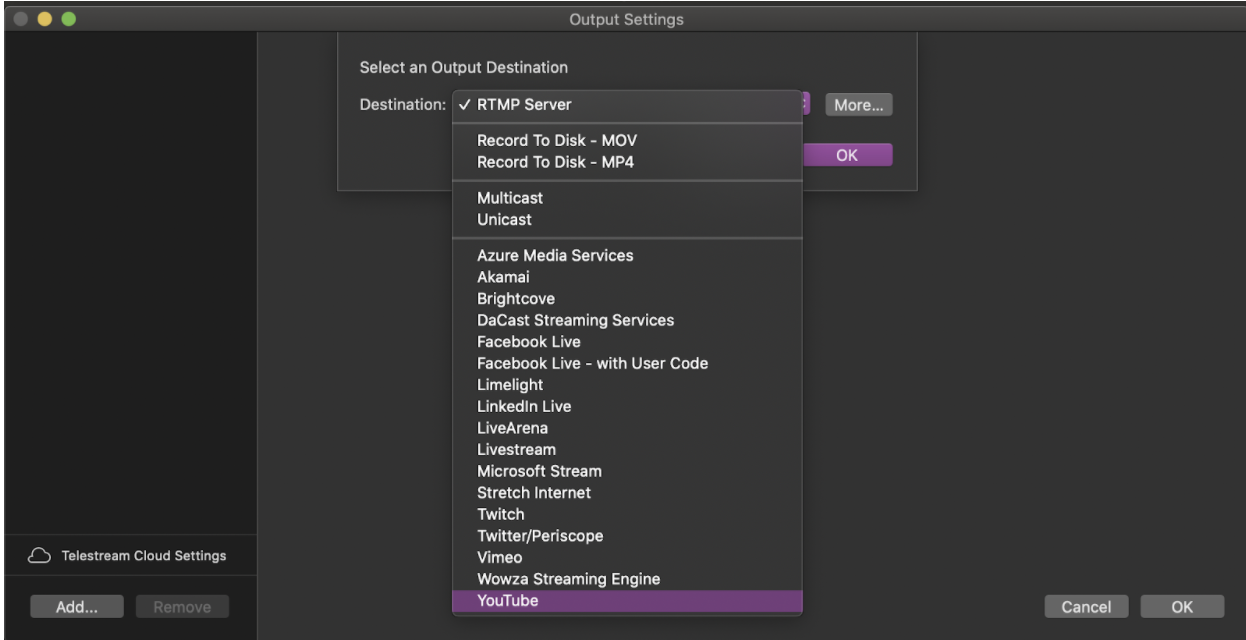Choose Facebook Live - with User Code
Viewport: 1246px width, 640px height.
click(x=627, y=363)
